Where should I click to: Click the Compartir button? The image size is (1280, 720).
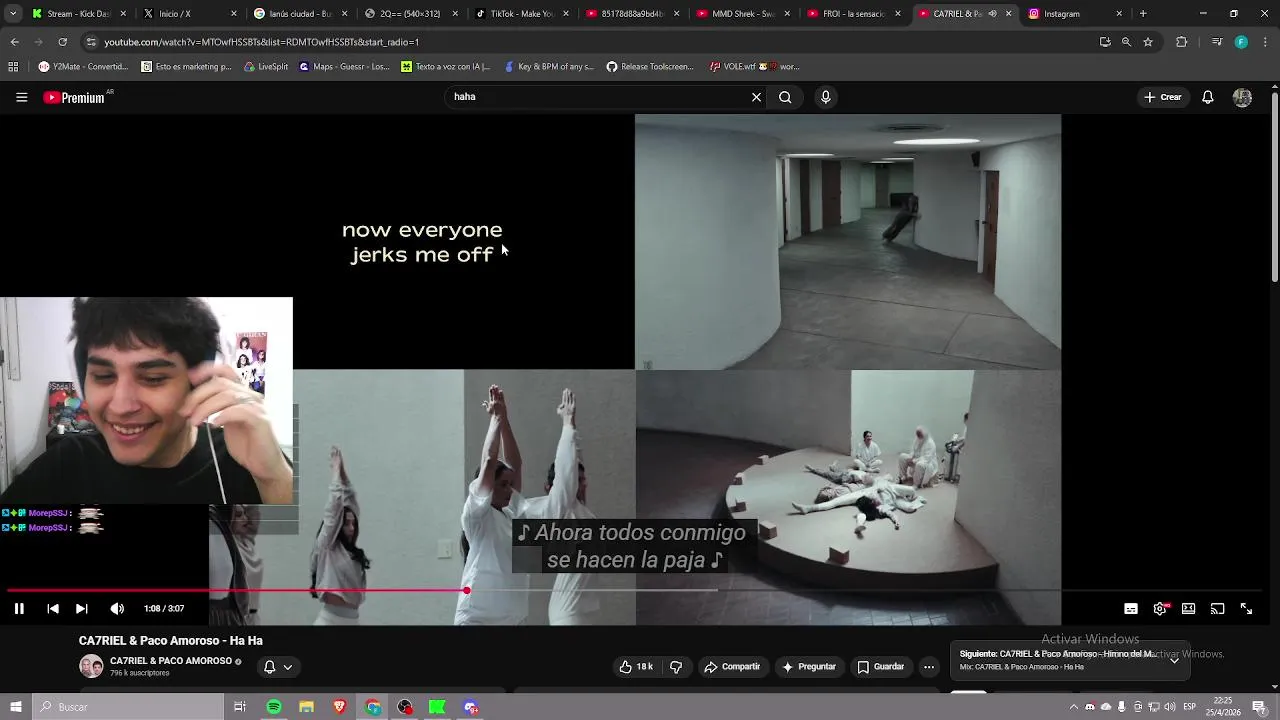click(x=732, y=667)
